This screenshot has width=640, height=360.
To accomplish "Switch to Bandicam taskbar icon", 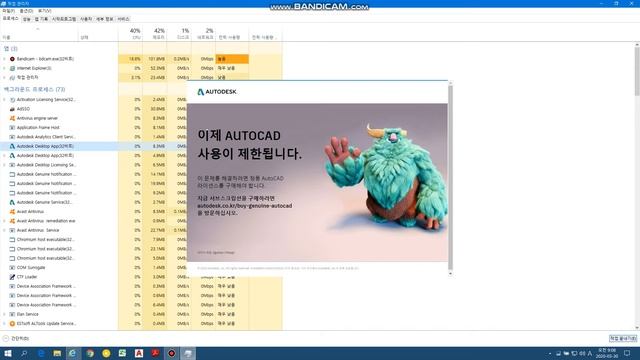I will (171, 353).
